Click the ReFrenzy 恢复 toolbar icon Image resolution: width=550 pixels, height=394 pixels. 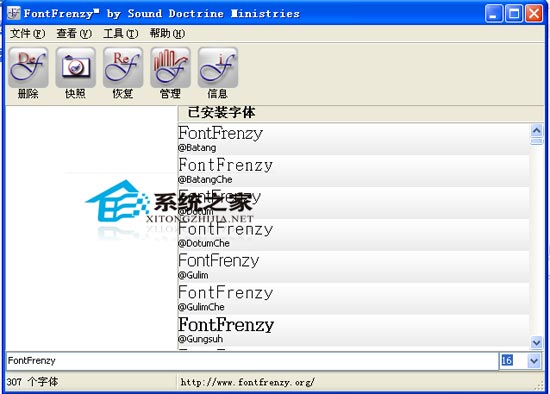[123, 68]
